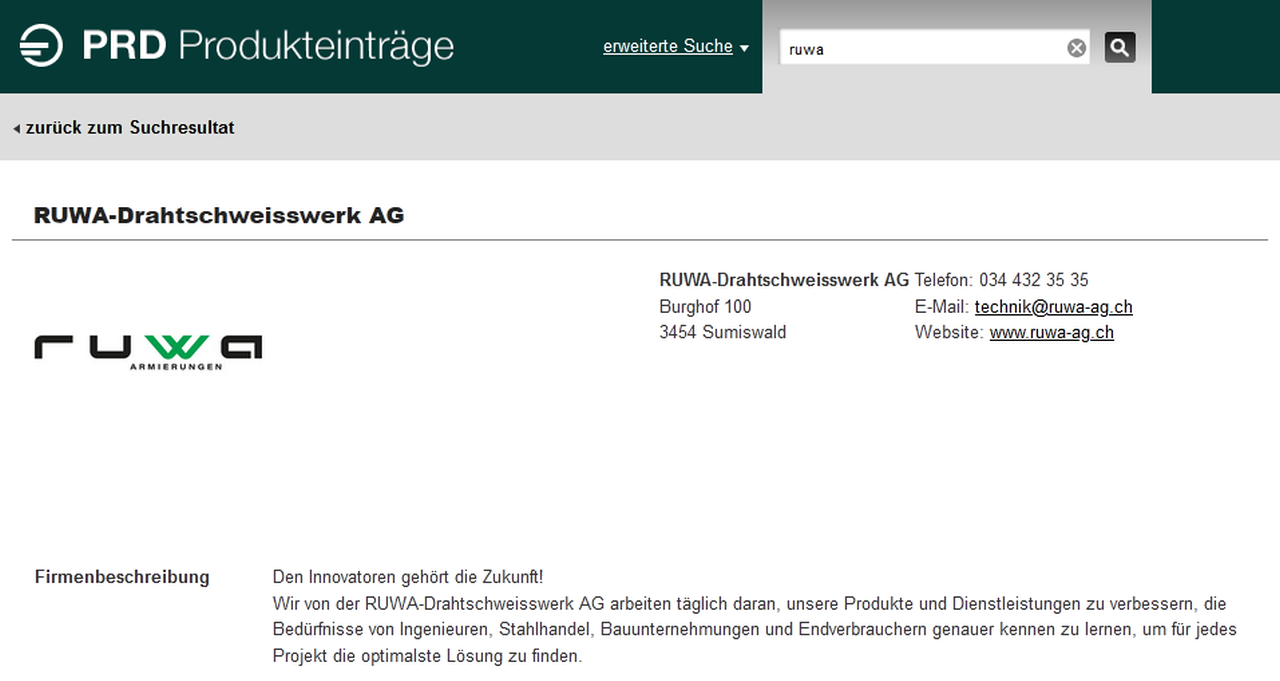Select the address line Burghof 100
1280x681 pixels.
click(705, 307)
